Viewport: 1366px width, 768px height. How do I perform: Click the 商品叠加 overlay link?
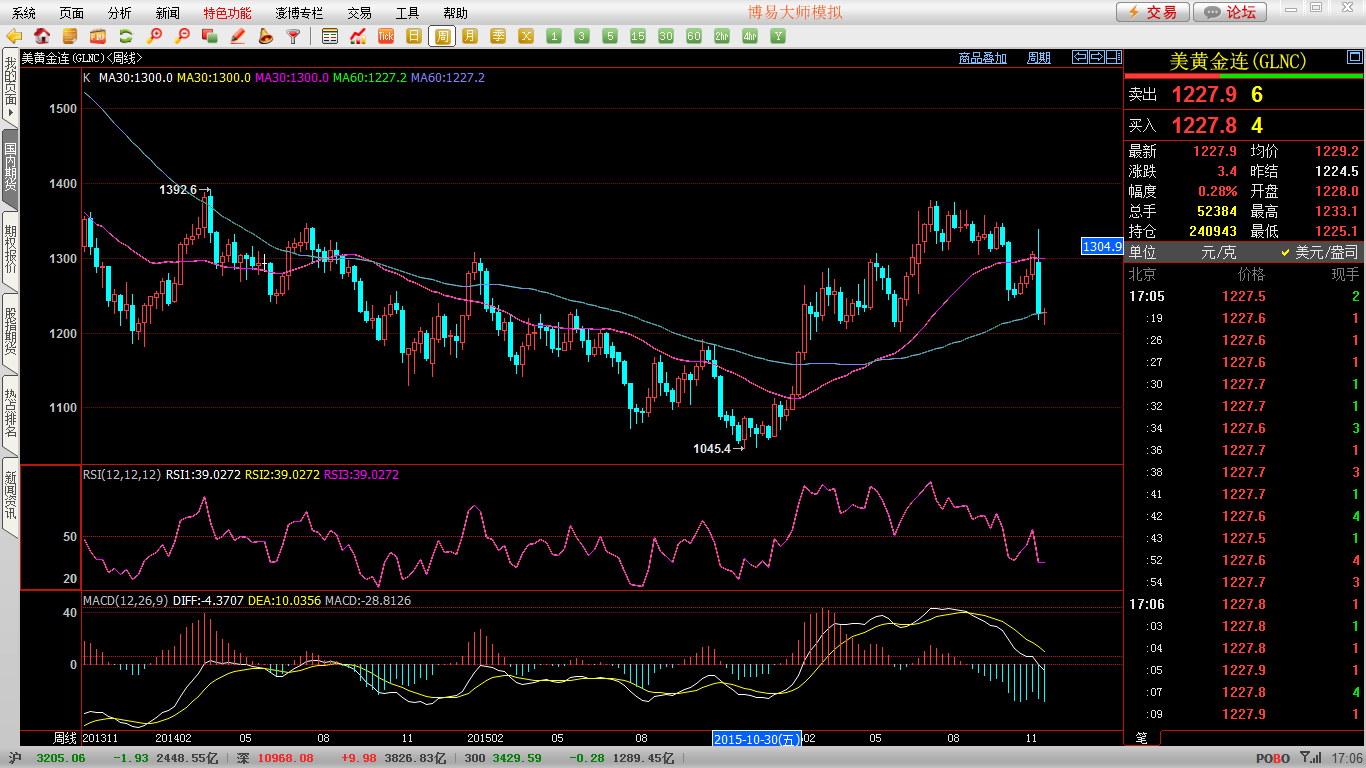(982, 58)
